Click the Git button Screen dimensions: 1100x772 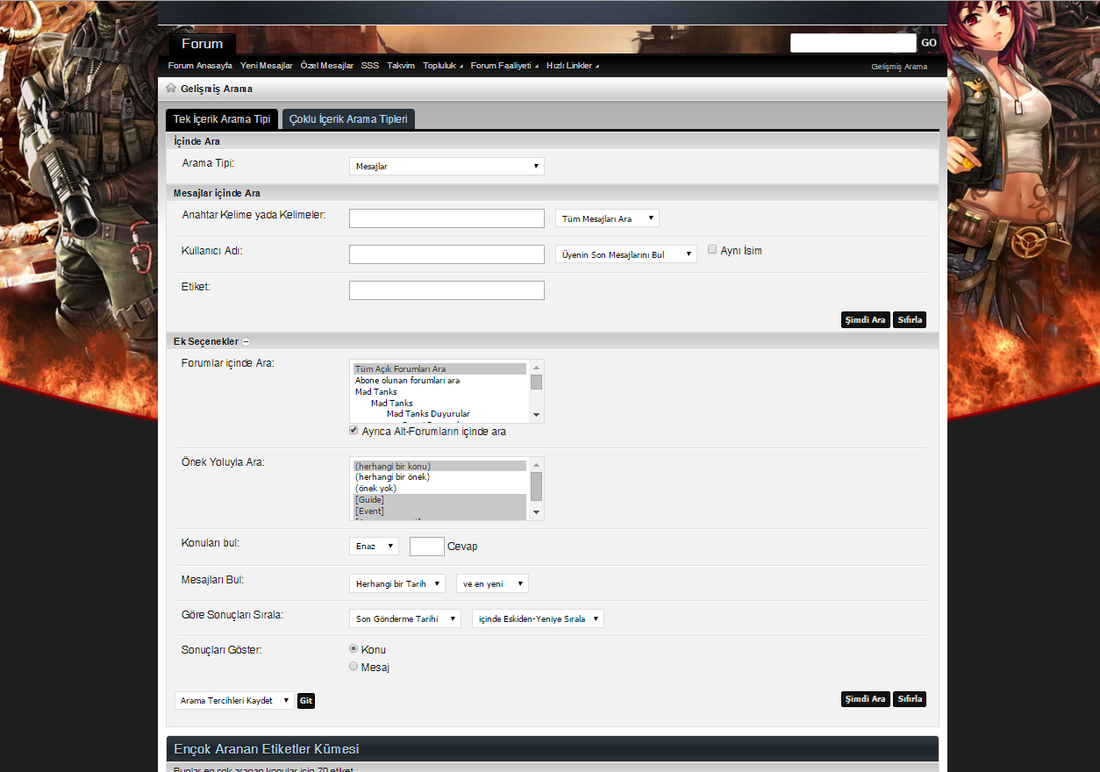tap(306, 700)
